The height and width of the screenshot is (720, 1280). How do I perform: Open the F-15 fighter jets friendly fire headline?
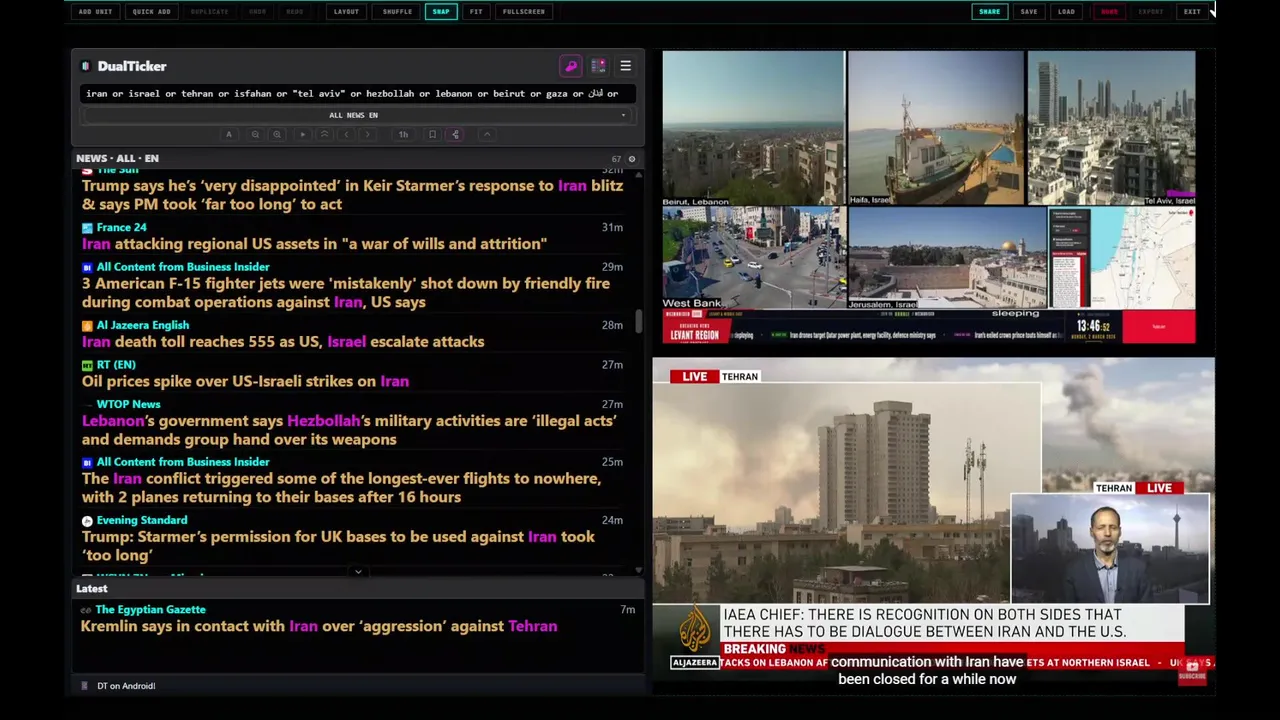[x=346, y=293]
